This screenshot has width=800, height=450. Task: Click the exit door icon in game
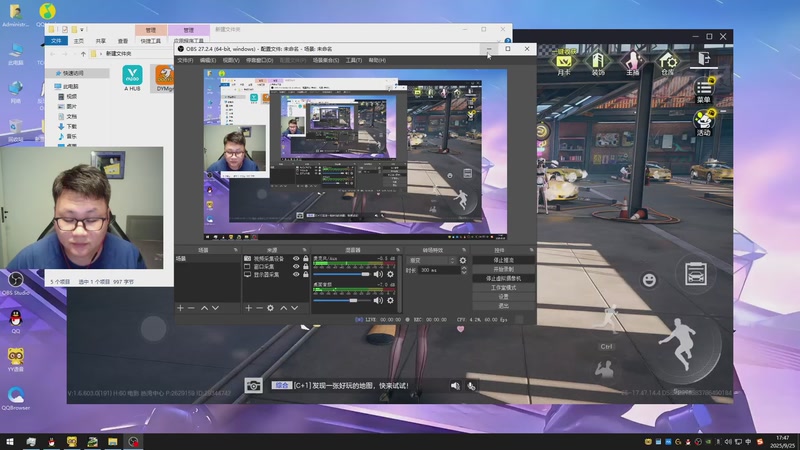(704, 59)
